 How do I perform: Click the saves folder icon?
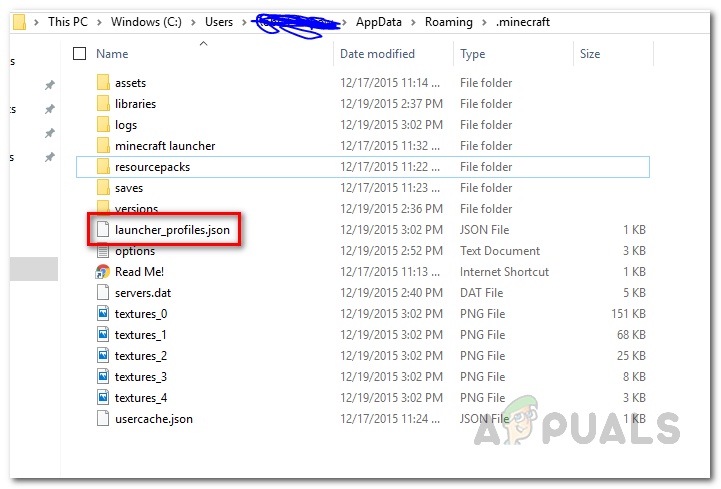coord(103,188)
